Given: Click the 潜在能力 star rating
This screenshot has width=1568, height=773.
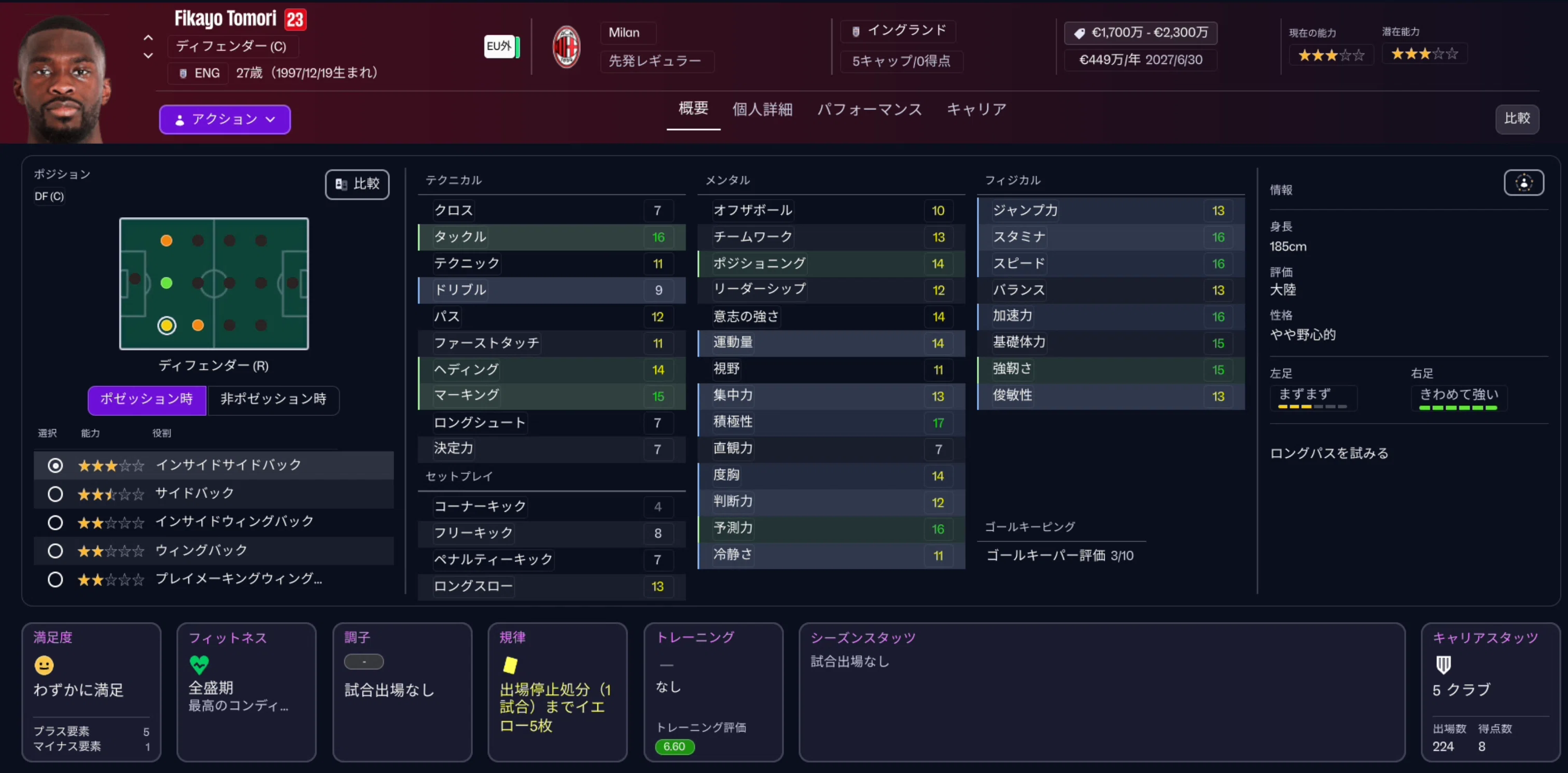Looking at the screenshot, I should tap(1424, 53).
